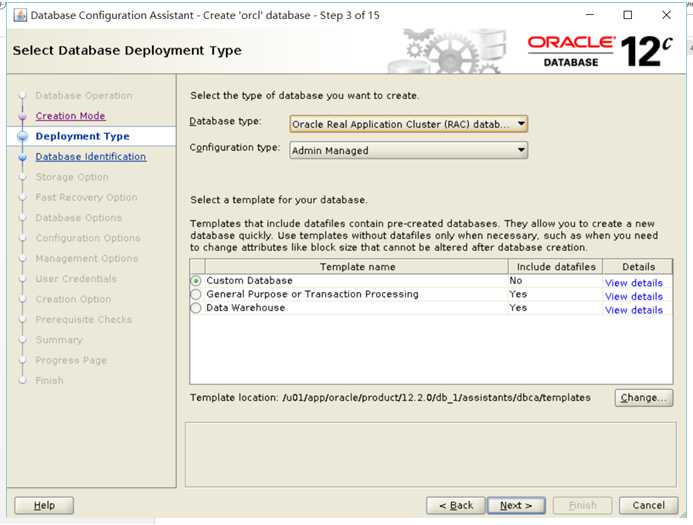The width and height of the screenshot is (693, 525).
Task: Click the Fast Recovery Option step label
Action: [x=87, y=197]
